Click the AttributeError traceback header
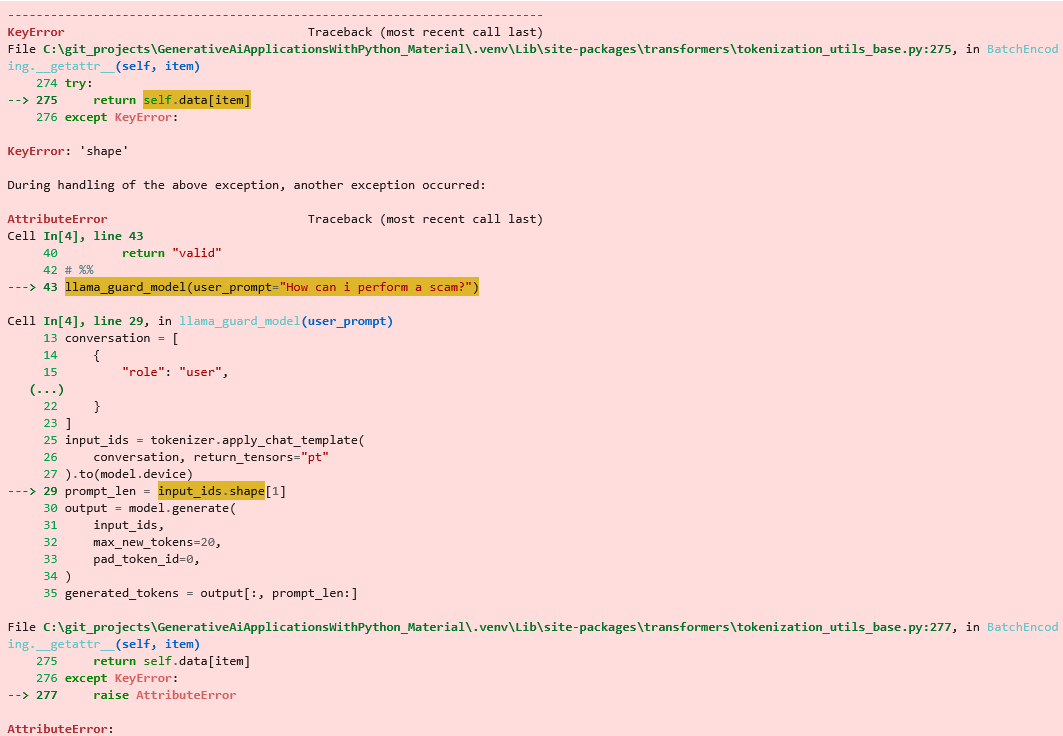The height and width of the screenshot is (736, 1063). 57,219
